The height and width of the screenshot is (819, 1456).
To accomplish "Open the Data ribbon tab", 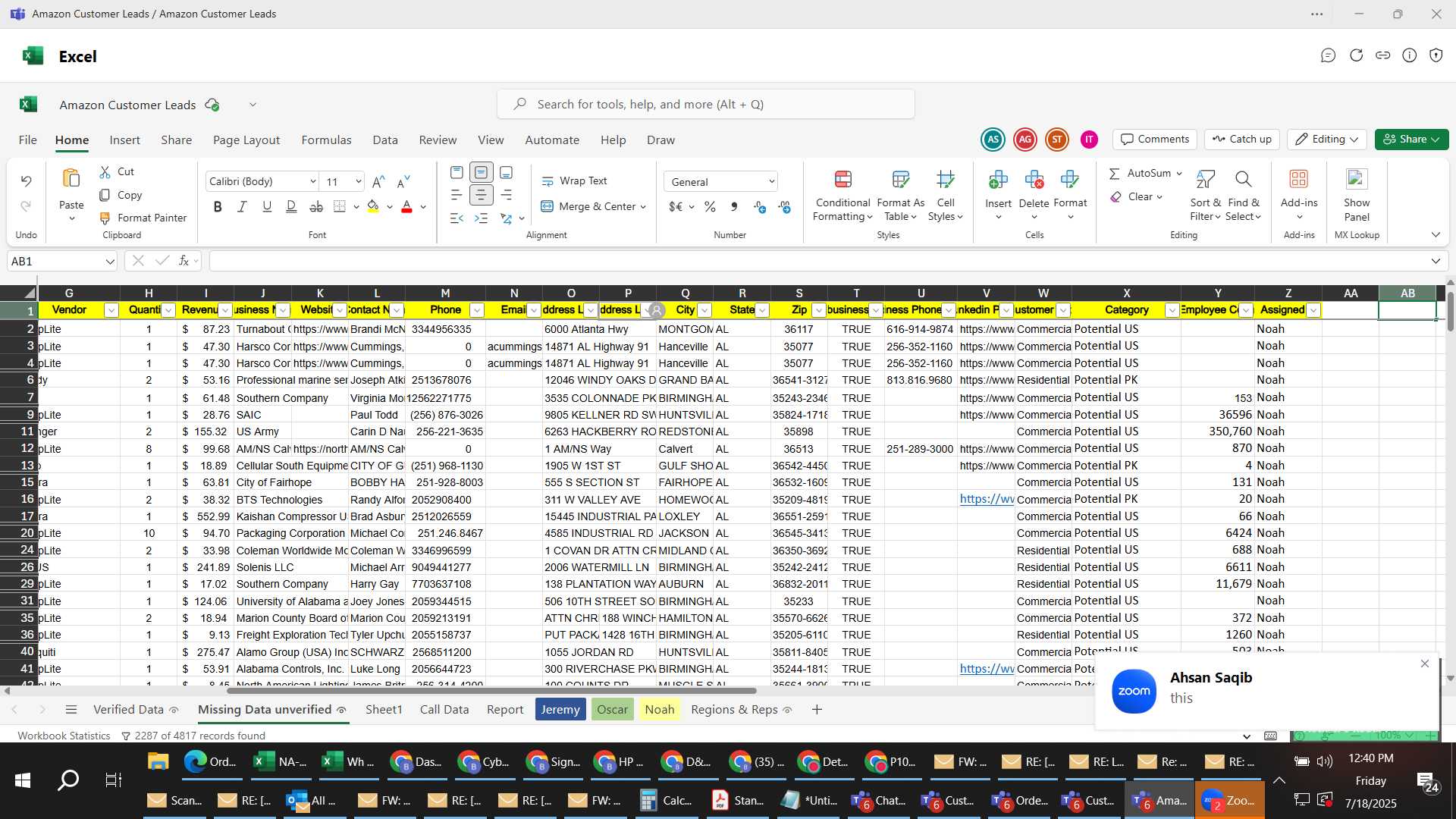I will point(384,140).
